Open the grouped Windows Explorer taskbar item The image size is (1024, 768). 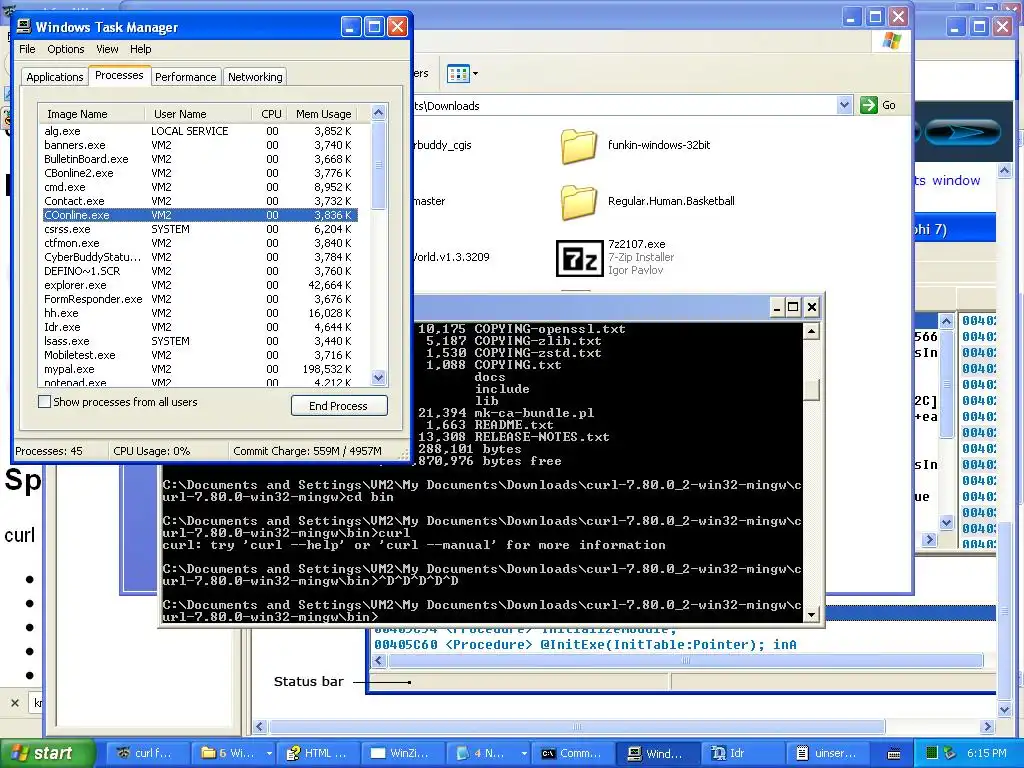tap(234, 753)
